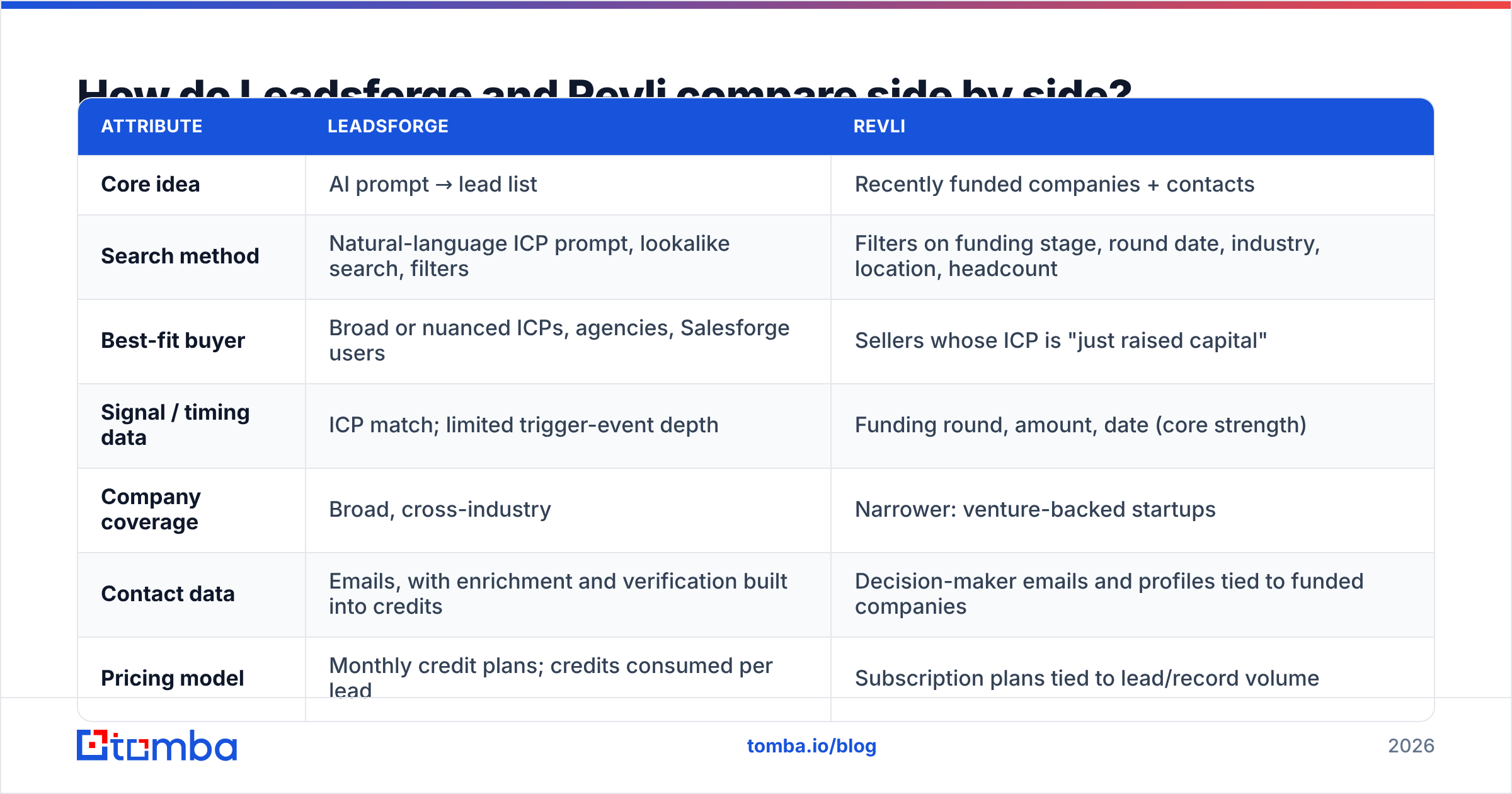Click the 'How do Leadsforge and Revli compare' heading
Screen dimensions: 1512x794
click(605, 87)
